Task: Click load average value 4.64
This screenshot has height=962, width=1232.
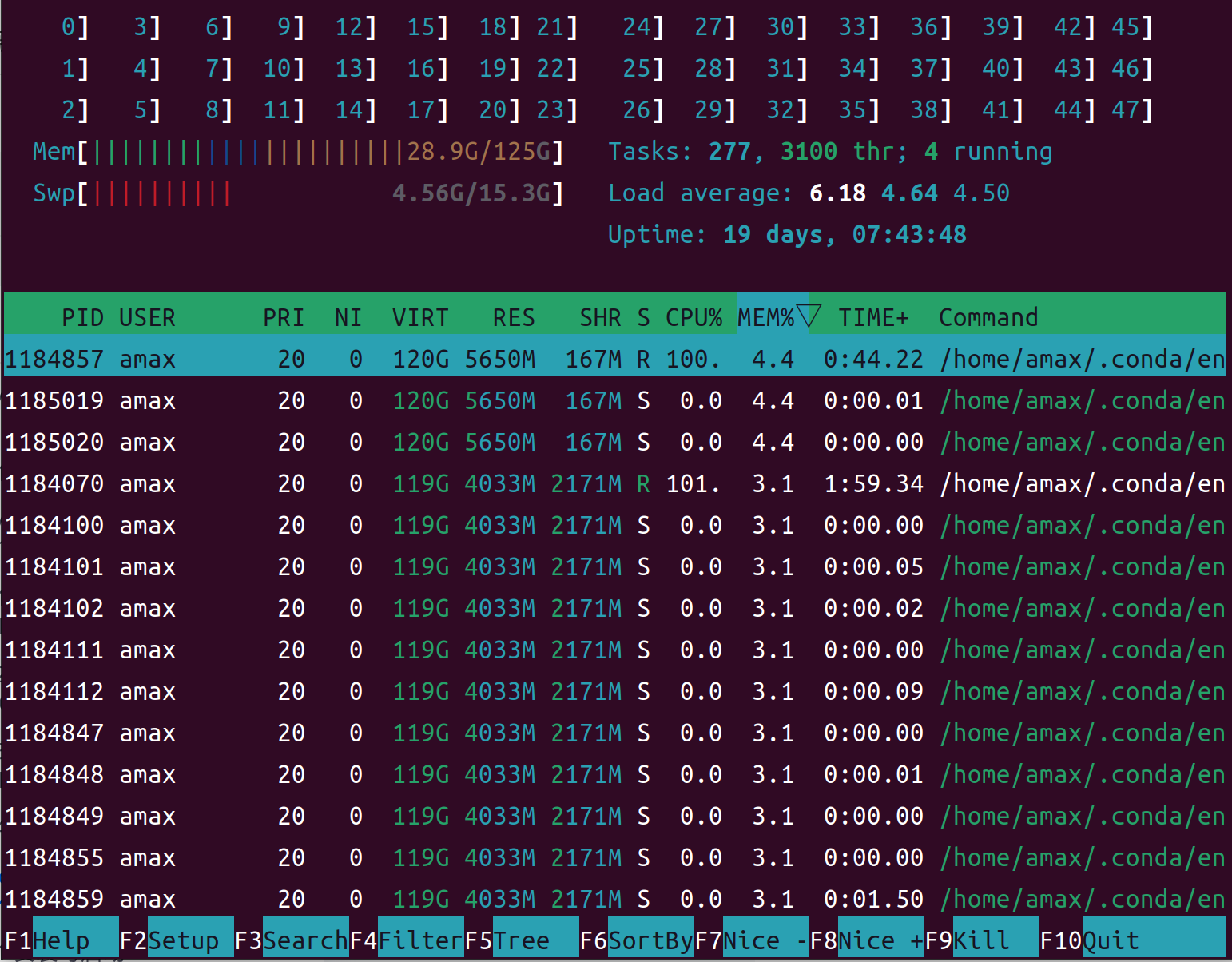Action: [909, 193]
